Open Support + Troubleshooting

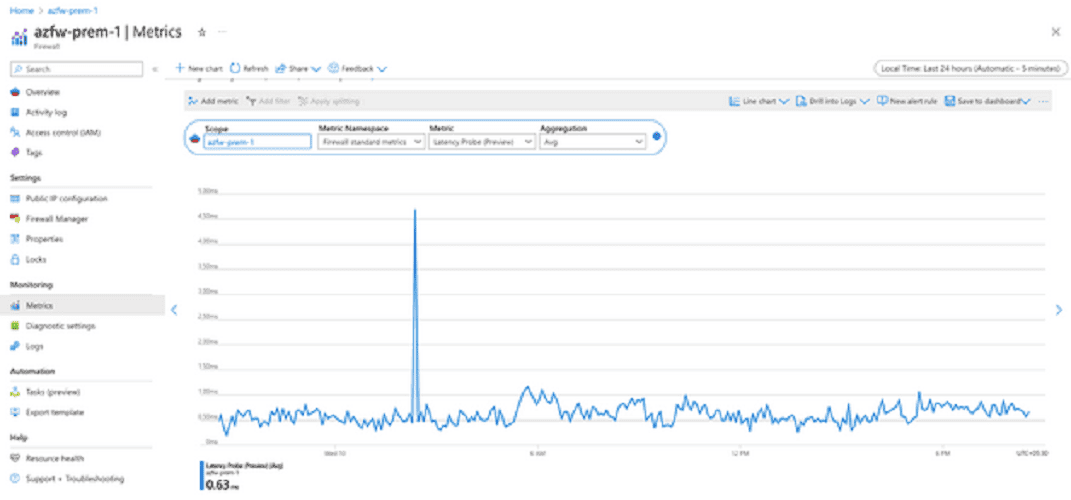pos(74,479)
